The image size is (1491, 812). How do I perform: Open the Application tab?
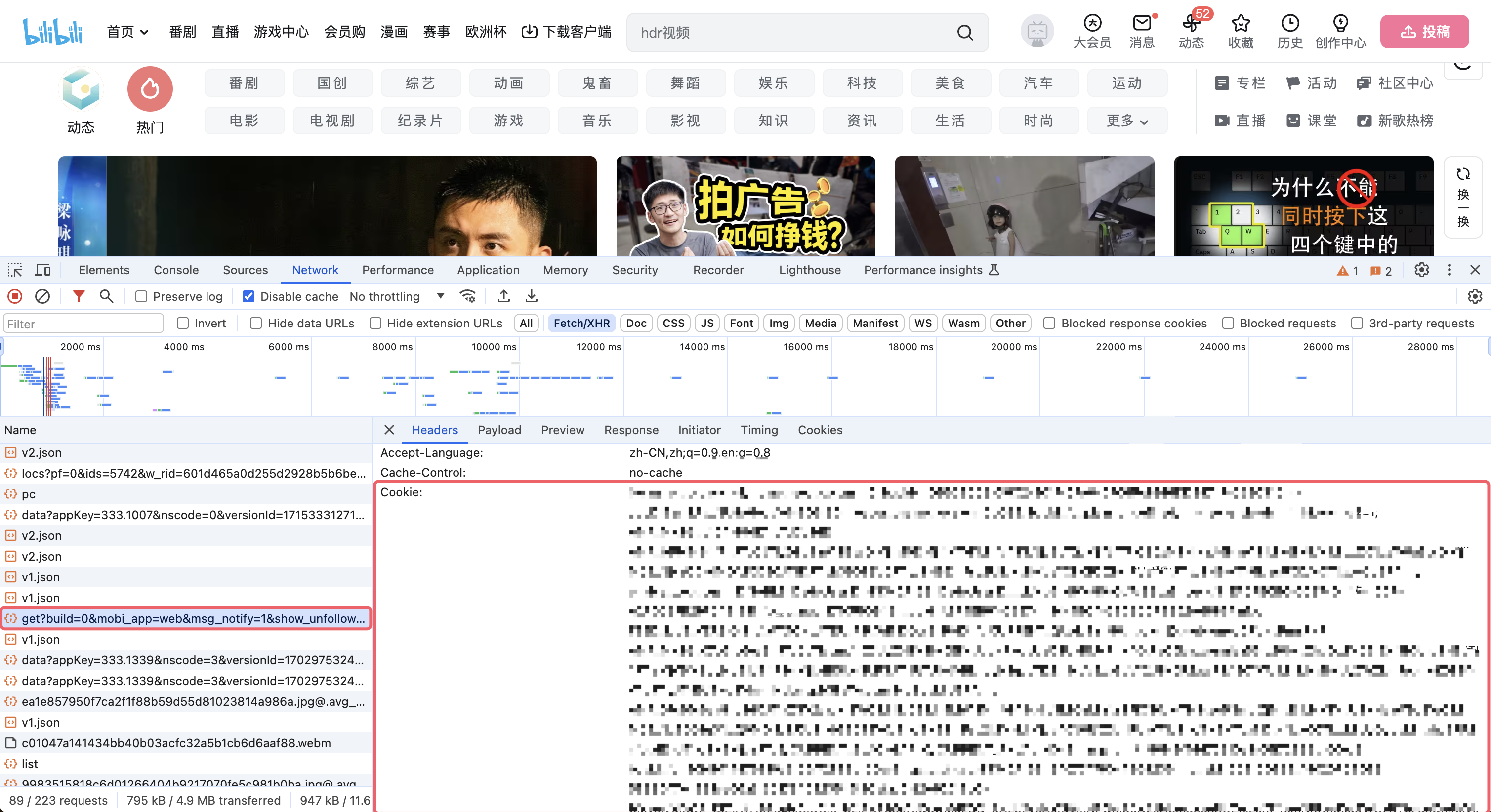click(x=488, y=270)
